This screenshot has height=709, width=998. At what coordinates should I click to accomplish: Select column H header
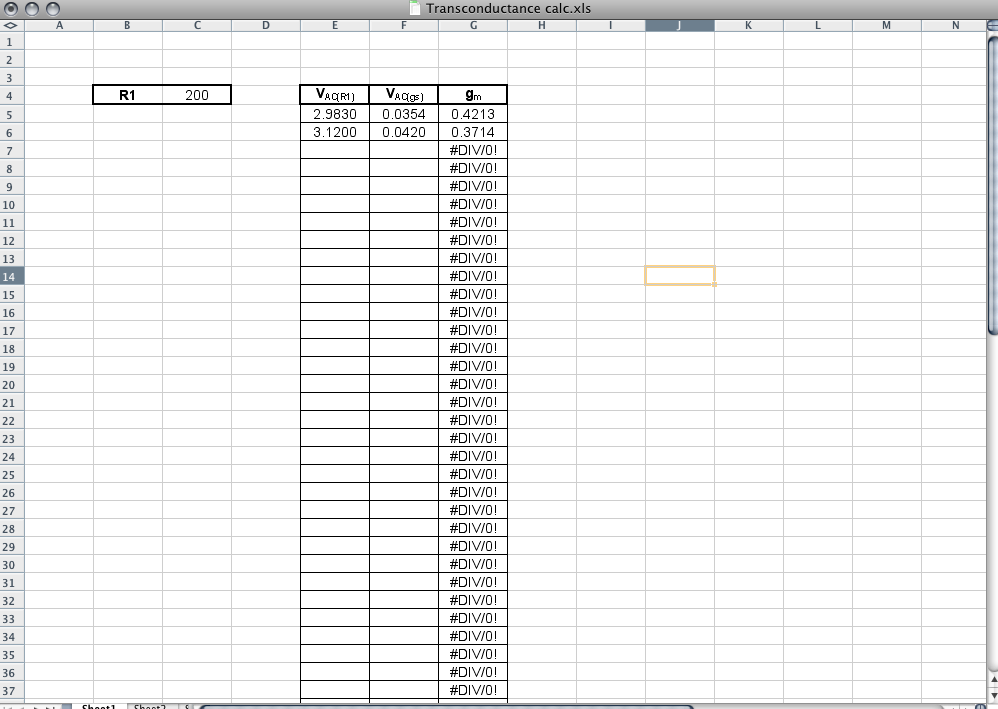pos(542,25)
